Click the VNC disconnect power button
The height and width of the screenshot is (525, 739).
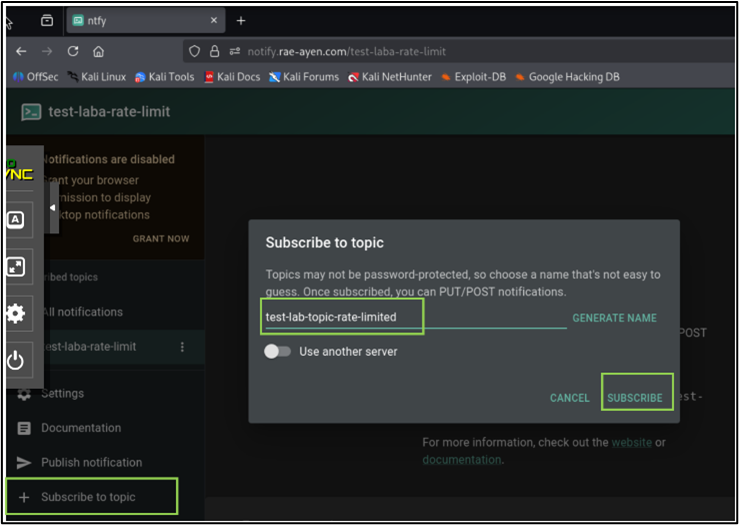16,360
